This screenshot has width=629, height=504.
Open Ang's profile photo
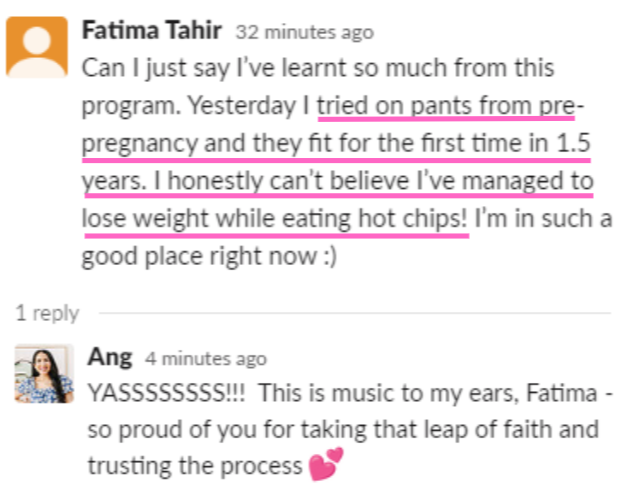[44, 374]
